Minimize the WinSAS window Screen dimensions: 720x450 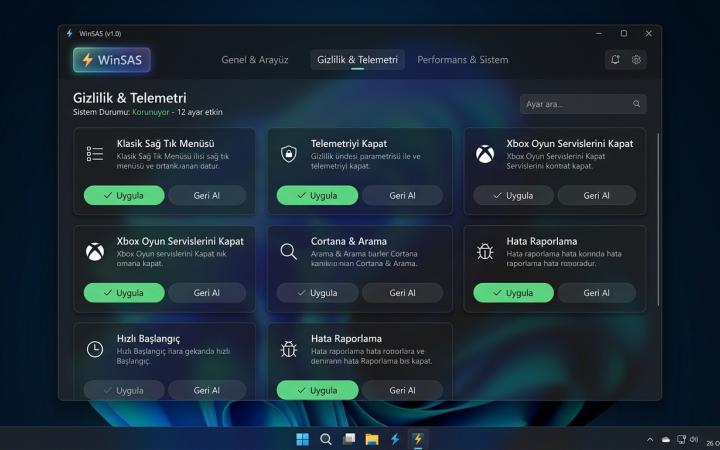[x=599, y=34]
